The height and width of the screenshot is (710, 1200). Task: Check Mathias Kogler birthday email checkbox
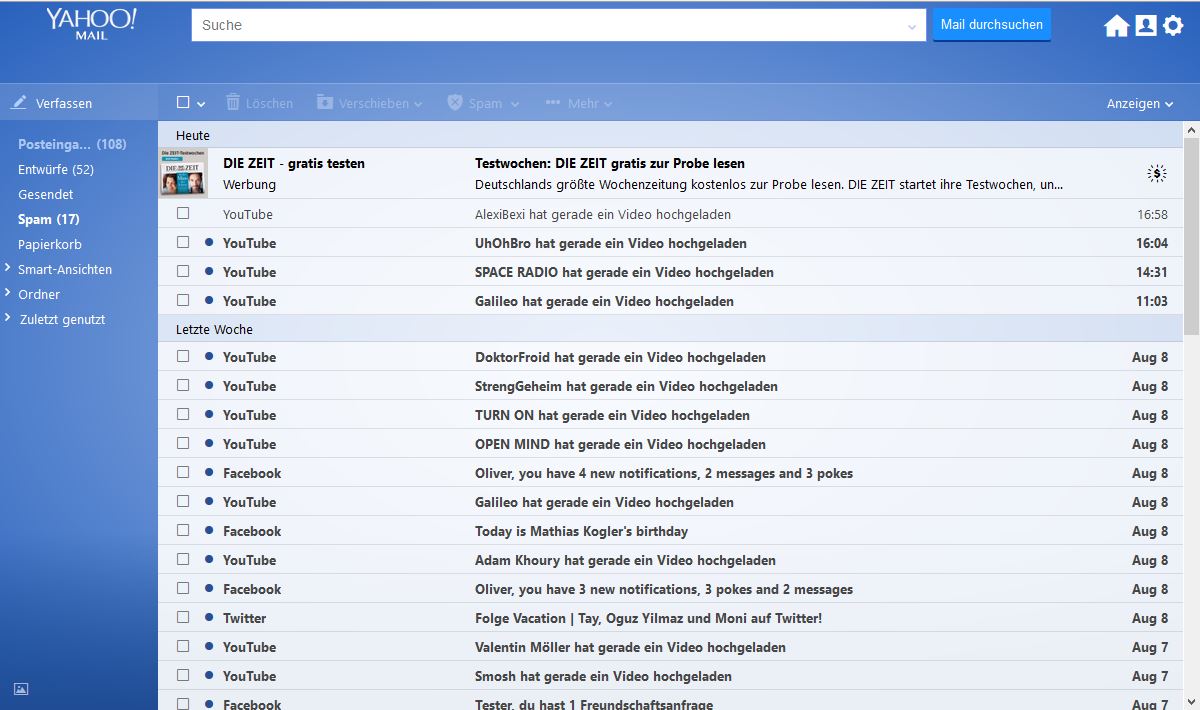click(x=183, y=530)
